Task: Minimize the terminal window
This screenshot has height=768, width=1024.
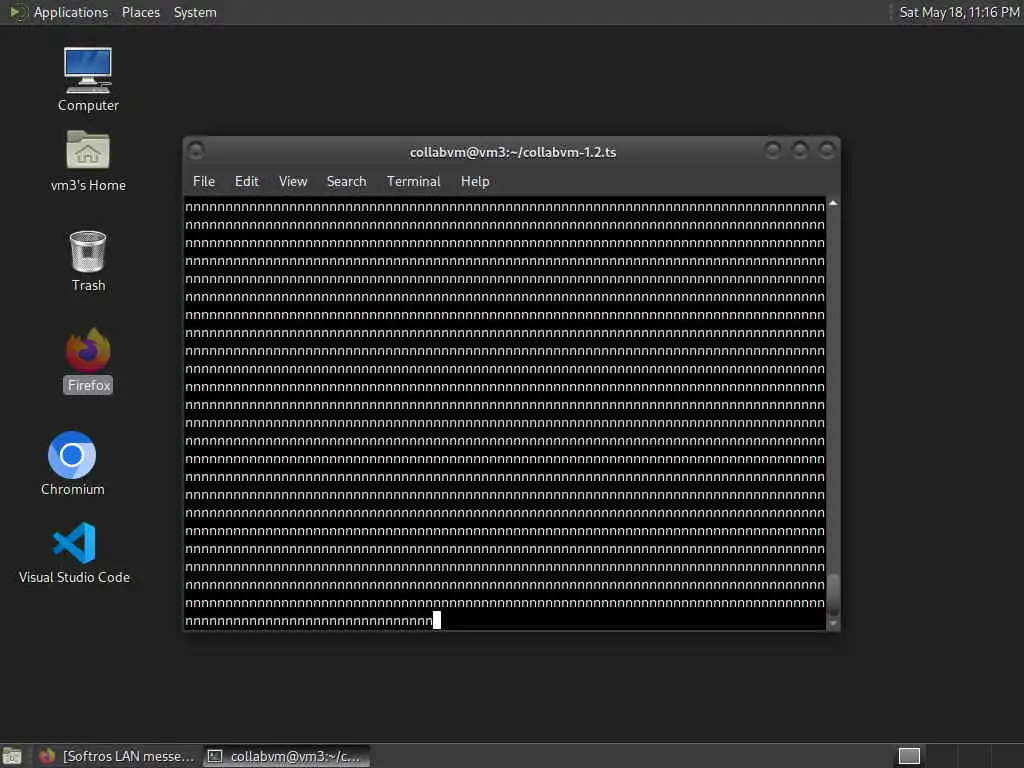Action: [x=773, y=151]
